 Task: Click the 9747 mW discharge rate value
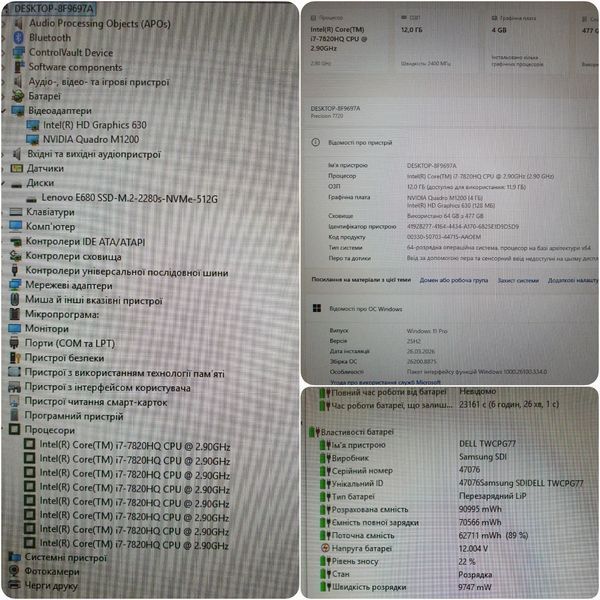pyautogui.click(x=475, y=587)
